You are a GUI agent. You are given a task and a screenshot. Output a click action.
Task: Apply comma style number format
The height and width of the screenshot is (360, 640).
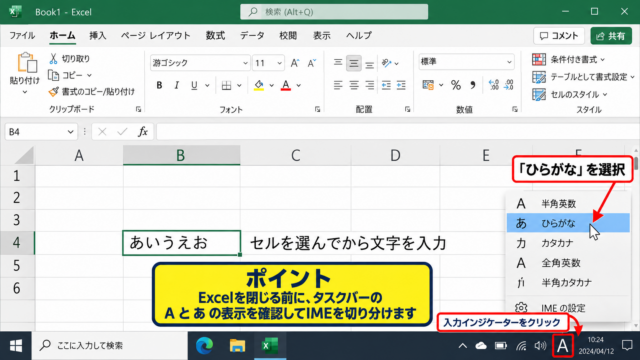coord(473,85)
